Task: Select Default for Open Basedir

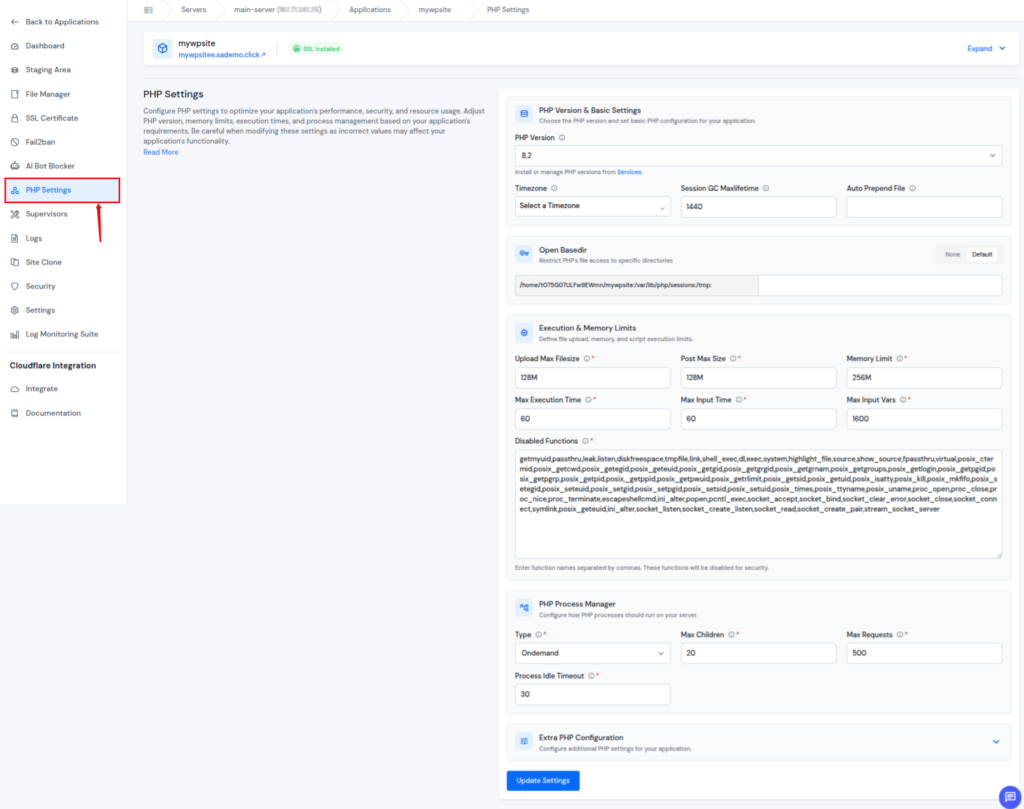Action: click(982, 254)
